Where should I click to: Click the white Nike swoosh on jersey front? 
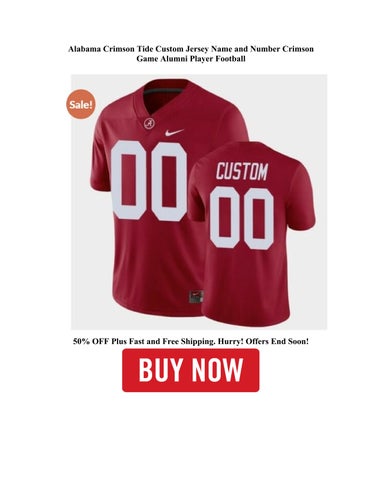(174, 132)
